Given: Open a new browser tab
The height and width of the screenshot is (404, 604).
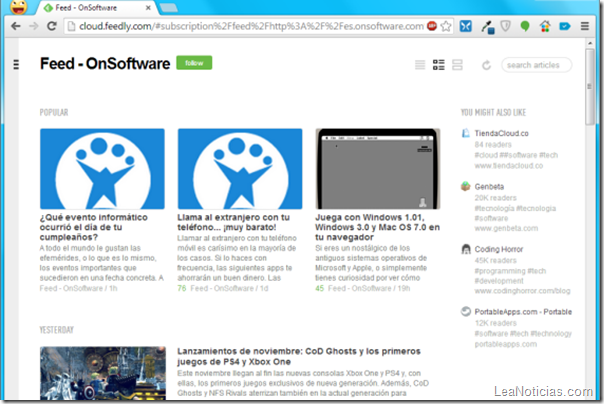Looking at the screenshot, I should [x=168, y=8].
